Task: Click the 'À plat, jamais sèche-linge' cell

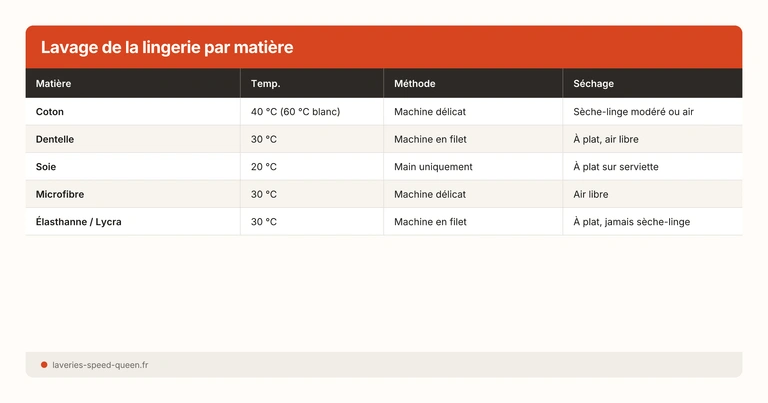Action: [x=631, y=221]
